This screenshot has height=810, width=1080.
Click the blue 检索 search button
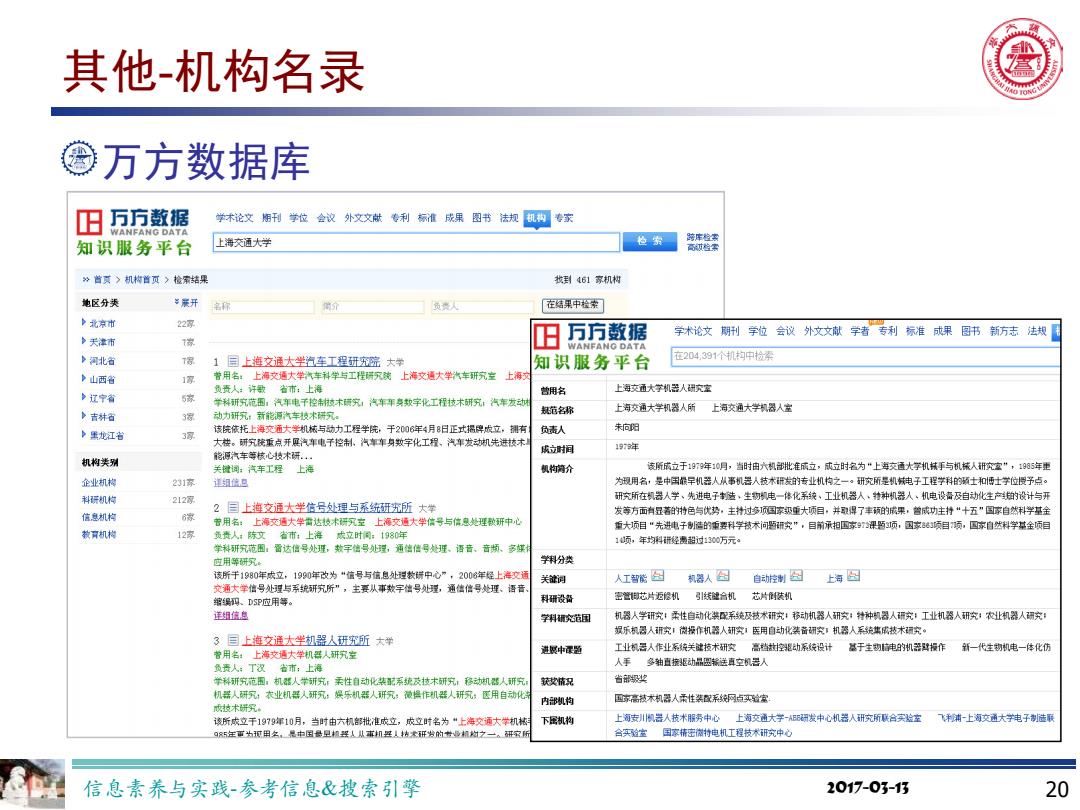click(650, 241)
